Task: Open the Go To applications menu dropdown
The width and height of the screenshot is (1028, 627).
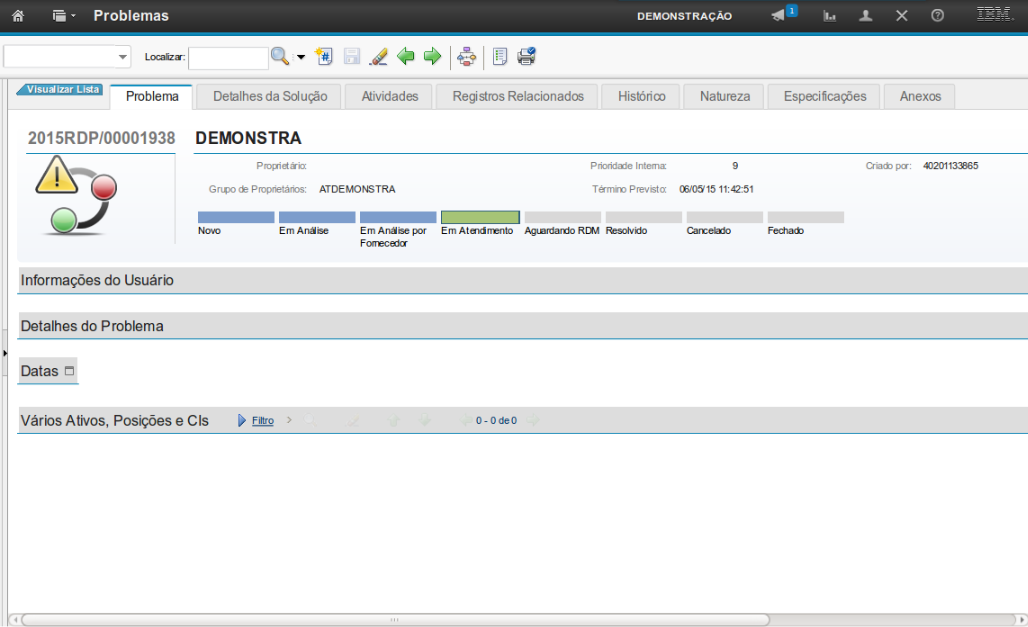Action: [x=63, y=16]
